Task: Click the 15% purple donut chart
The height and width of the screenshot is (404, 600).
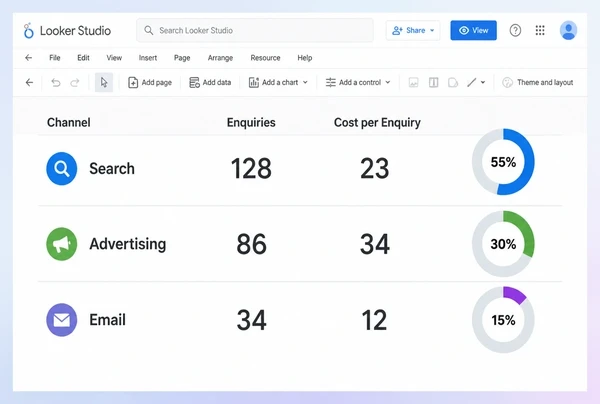Action: [x=503, y=319]
